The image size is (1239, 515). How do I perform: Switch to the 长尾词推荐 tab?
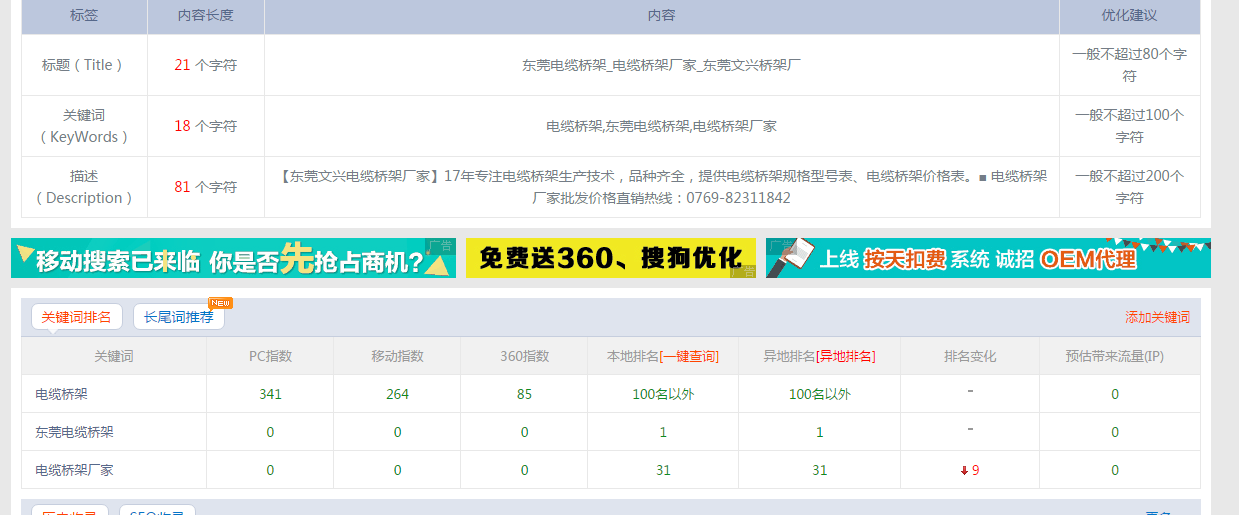pyautogui.click(x=178, y=317)
